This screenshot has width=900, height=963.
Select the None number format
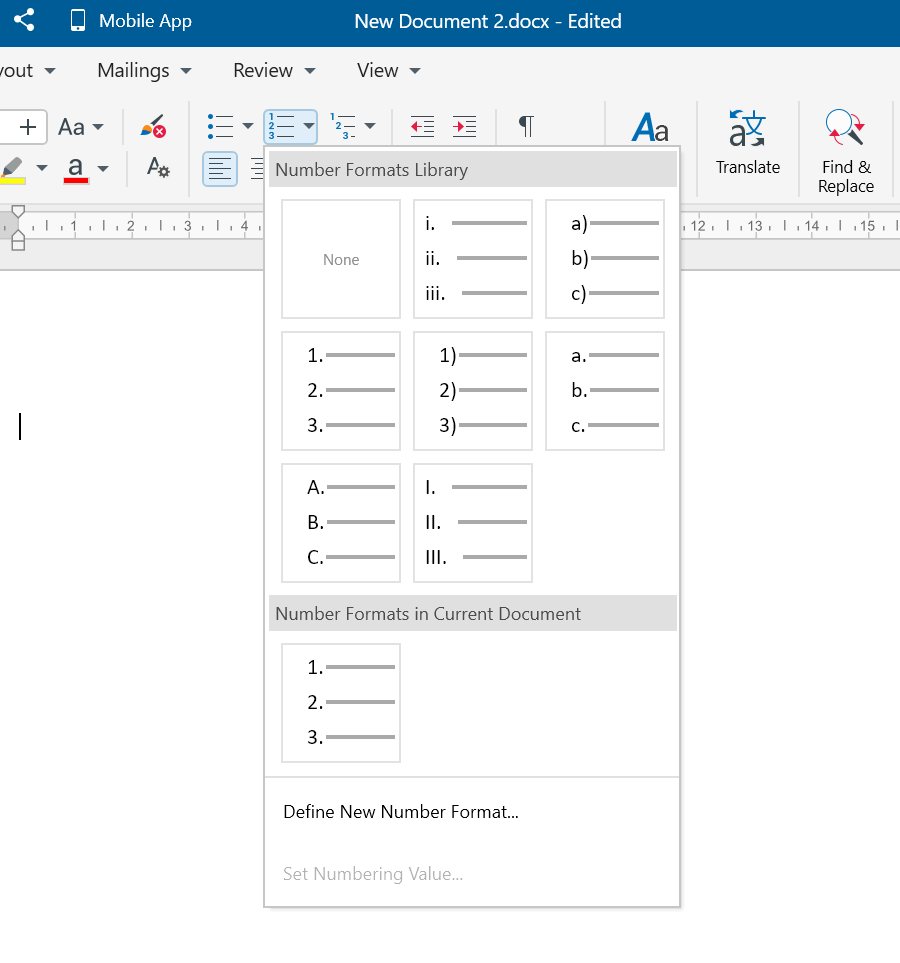coord(341,259)
